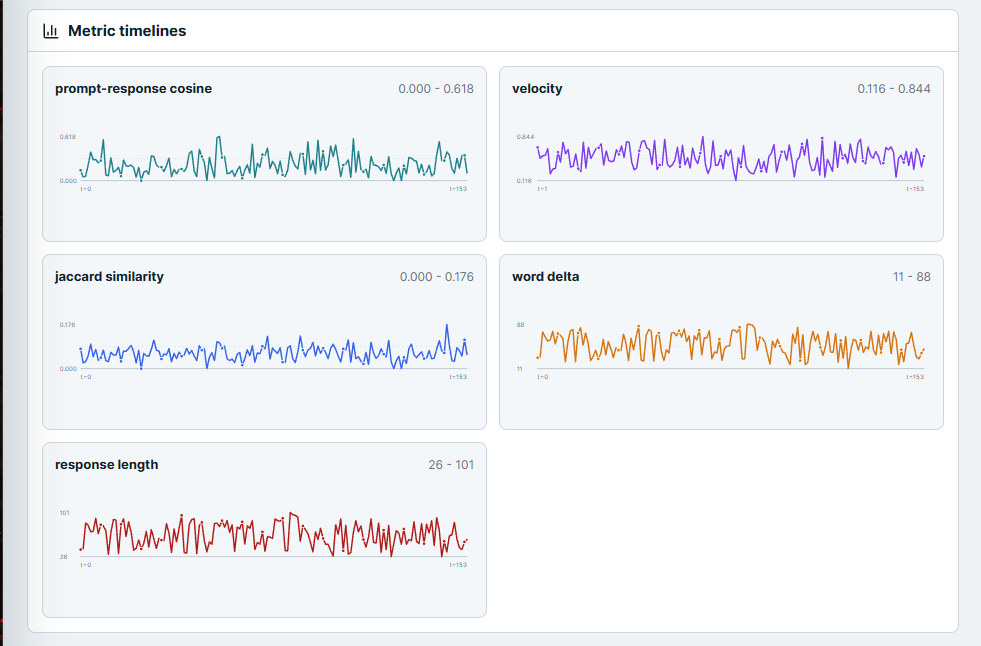The width and height of the screenshot is (981, 646).
Task: Click the 0.116 y-axis label on velocity chart
Action: coord(524,181)
